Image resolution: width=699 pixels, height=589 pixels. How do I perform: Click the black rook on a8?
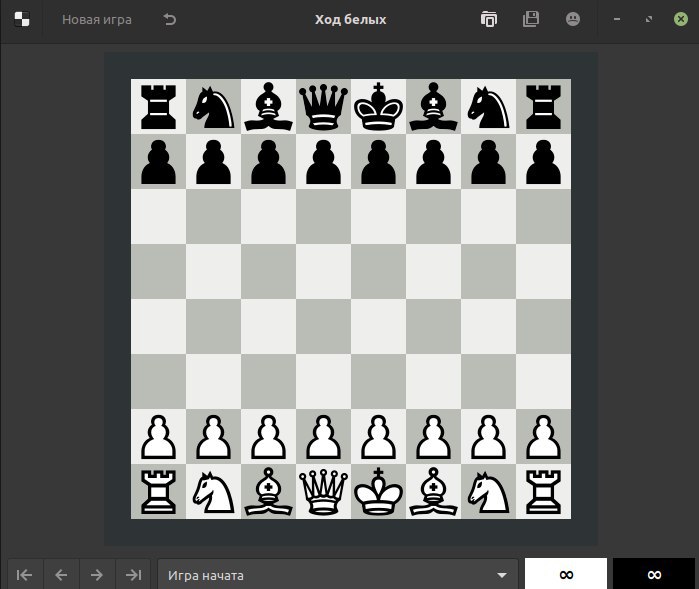[158, 107]
